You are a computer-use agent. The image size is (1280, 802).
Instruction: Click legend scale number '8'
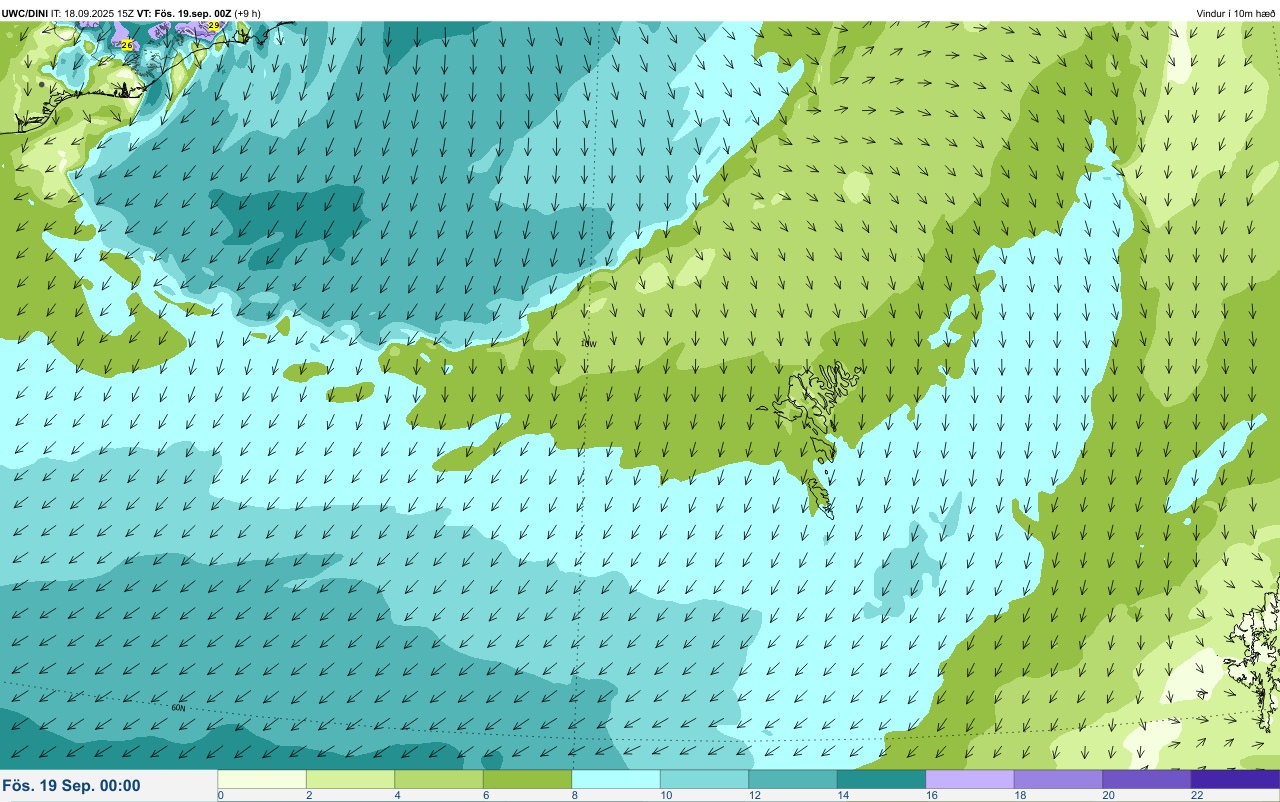[574, 796]
